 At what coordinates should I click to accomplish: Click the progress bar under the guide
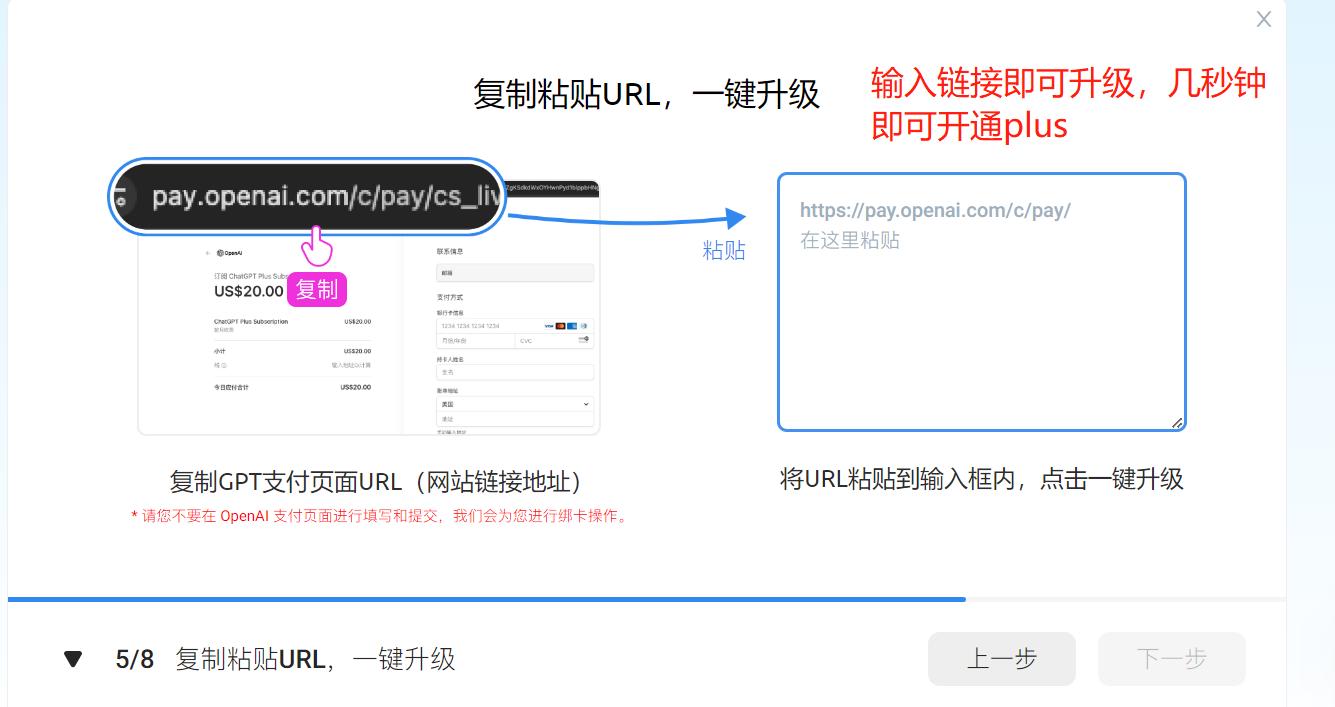(x=646, y=599)
